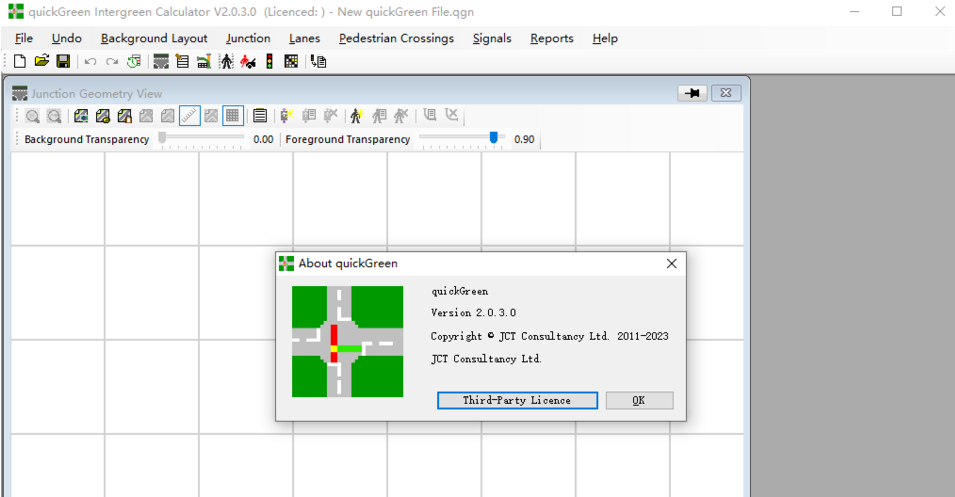Click the Foreground Transparency label
The width and height of the screenshot is (955, 497).
pyautogui.click(x=348, y=139)
